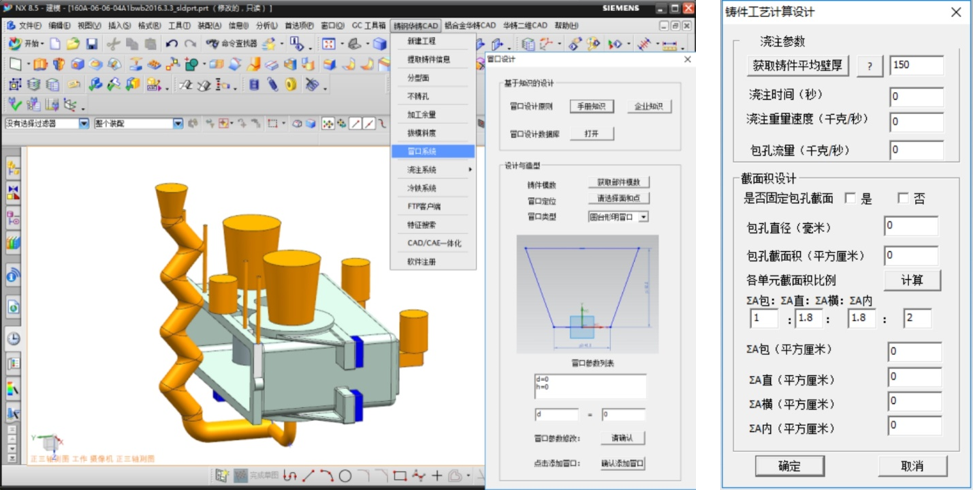Click the 请选择面和点 button
The image size is (973, 490).
619,198
